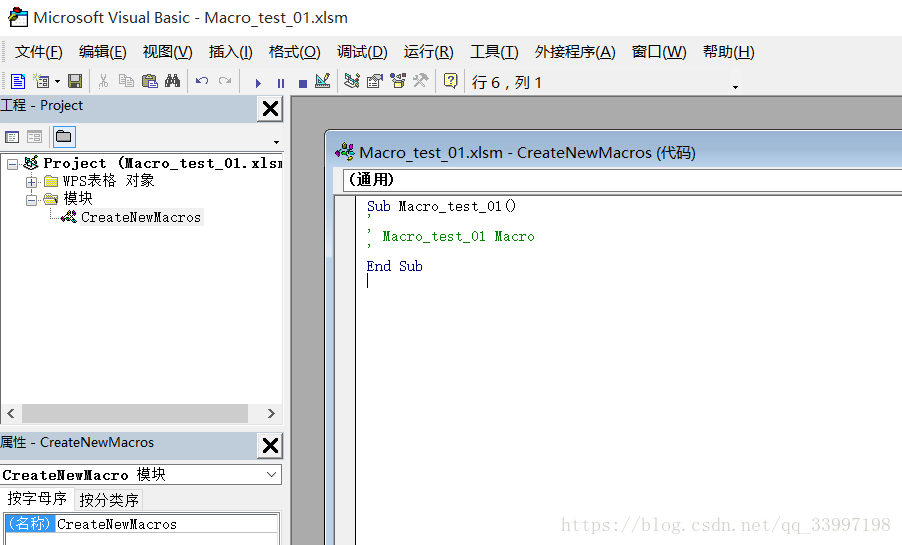Click the Sub Macro_test_01() code line
The width and height of the screenshot is (902, 545).
pyautogui.click(x=441, y=207)
